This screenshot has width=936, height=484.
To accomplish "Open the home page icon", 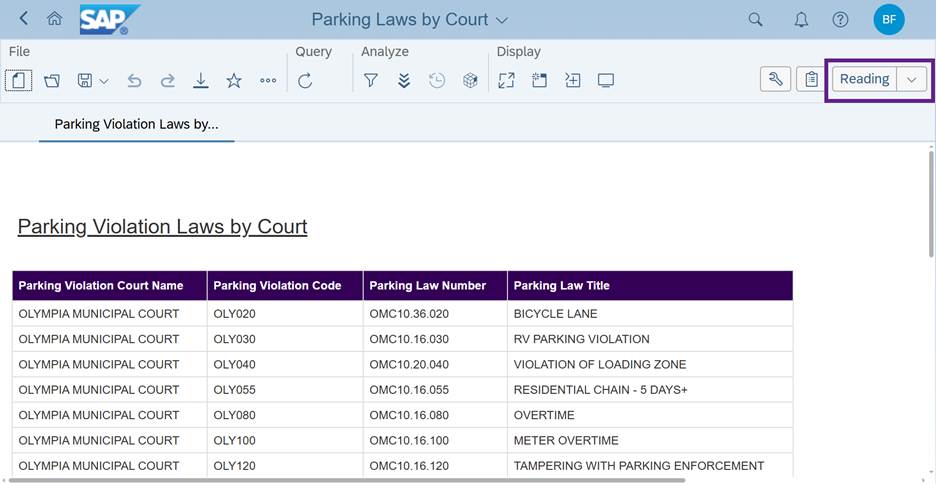I will (54, 19).
